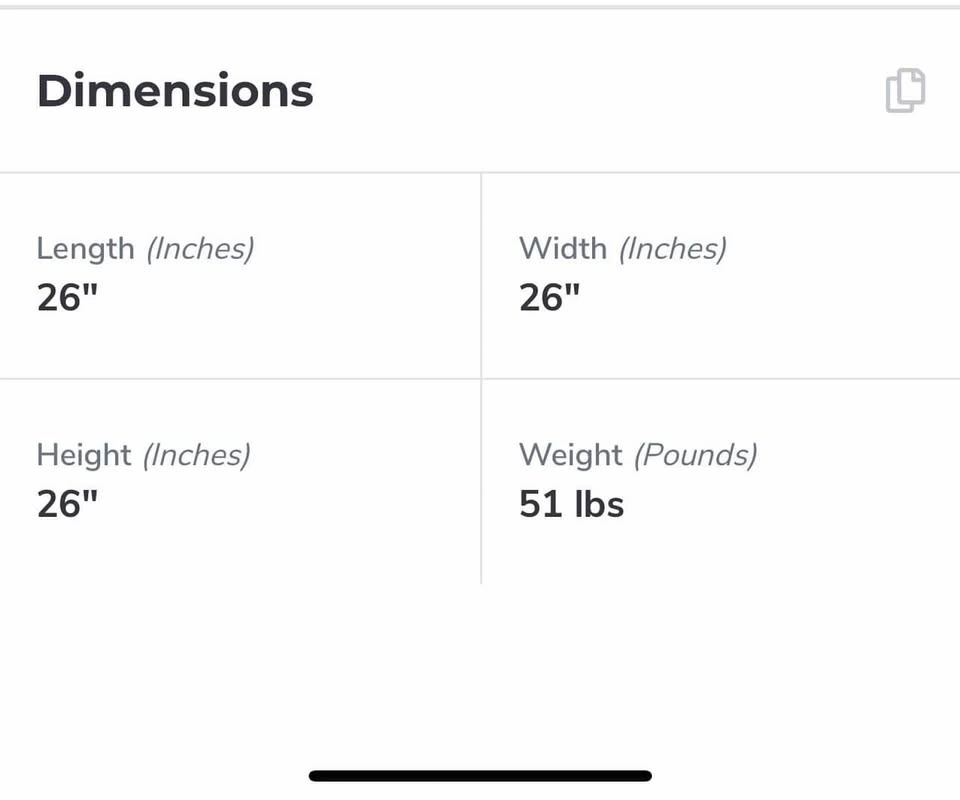
Task: Select the Height label text
Action: pos(84,455)
